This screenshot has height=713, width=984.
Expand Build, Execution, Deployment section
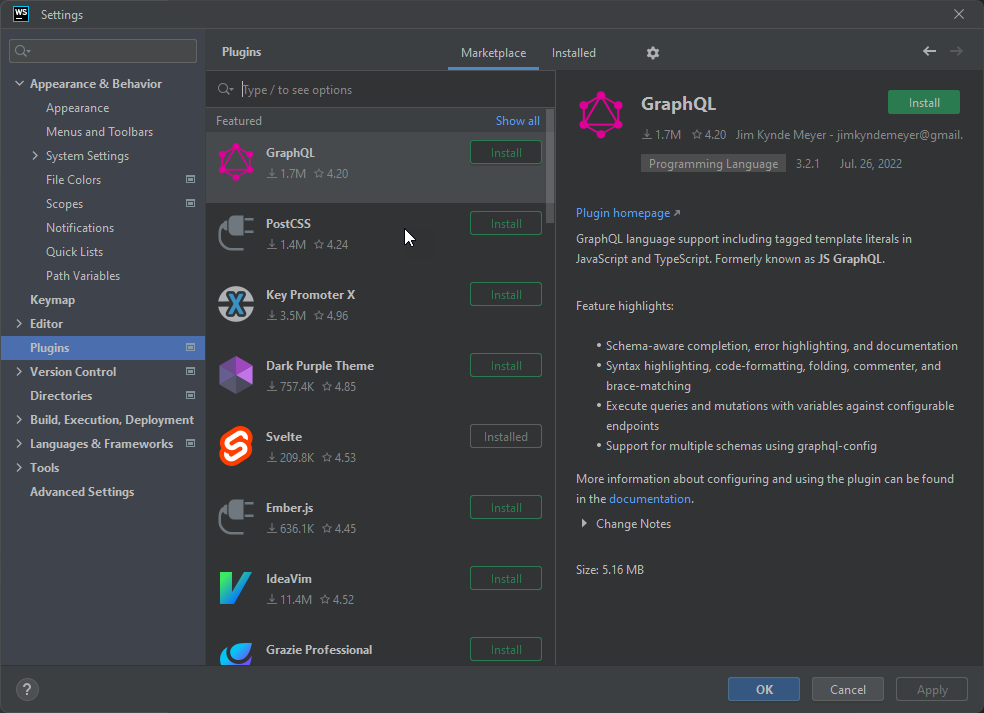pos(19,419)
